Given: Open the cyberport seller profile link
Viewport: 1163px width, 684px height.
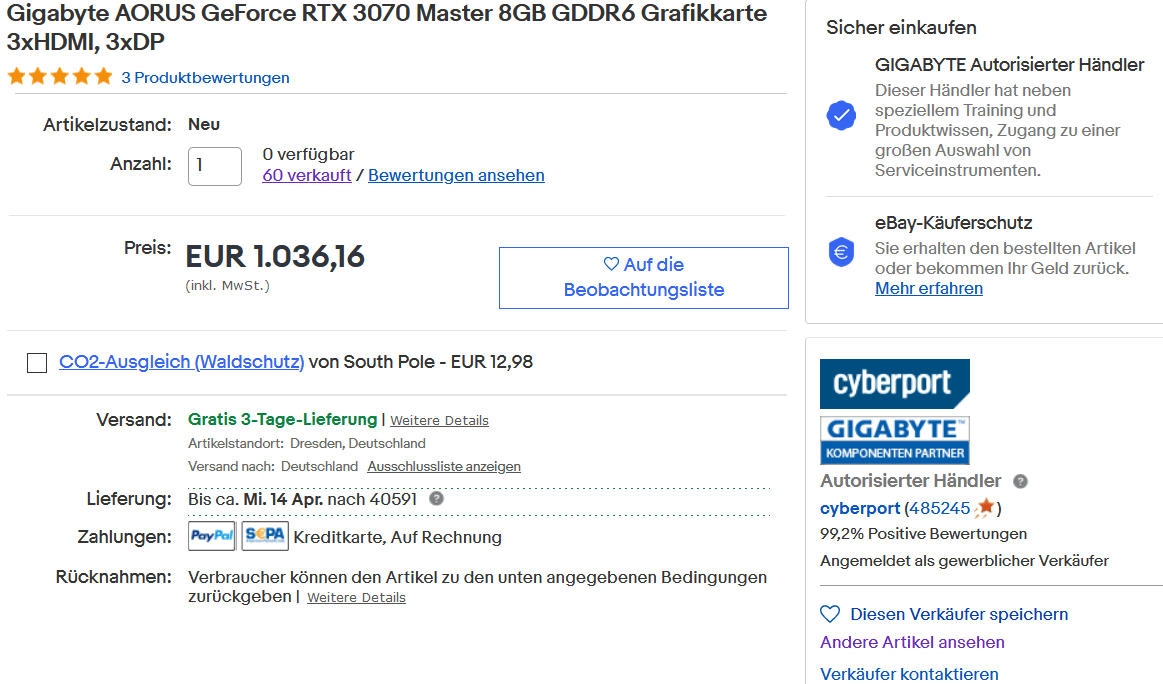Looking at the screenshot, I should click(860, 508).
